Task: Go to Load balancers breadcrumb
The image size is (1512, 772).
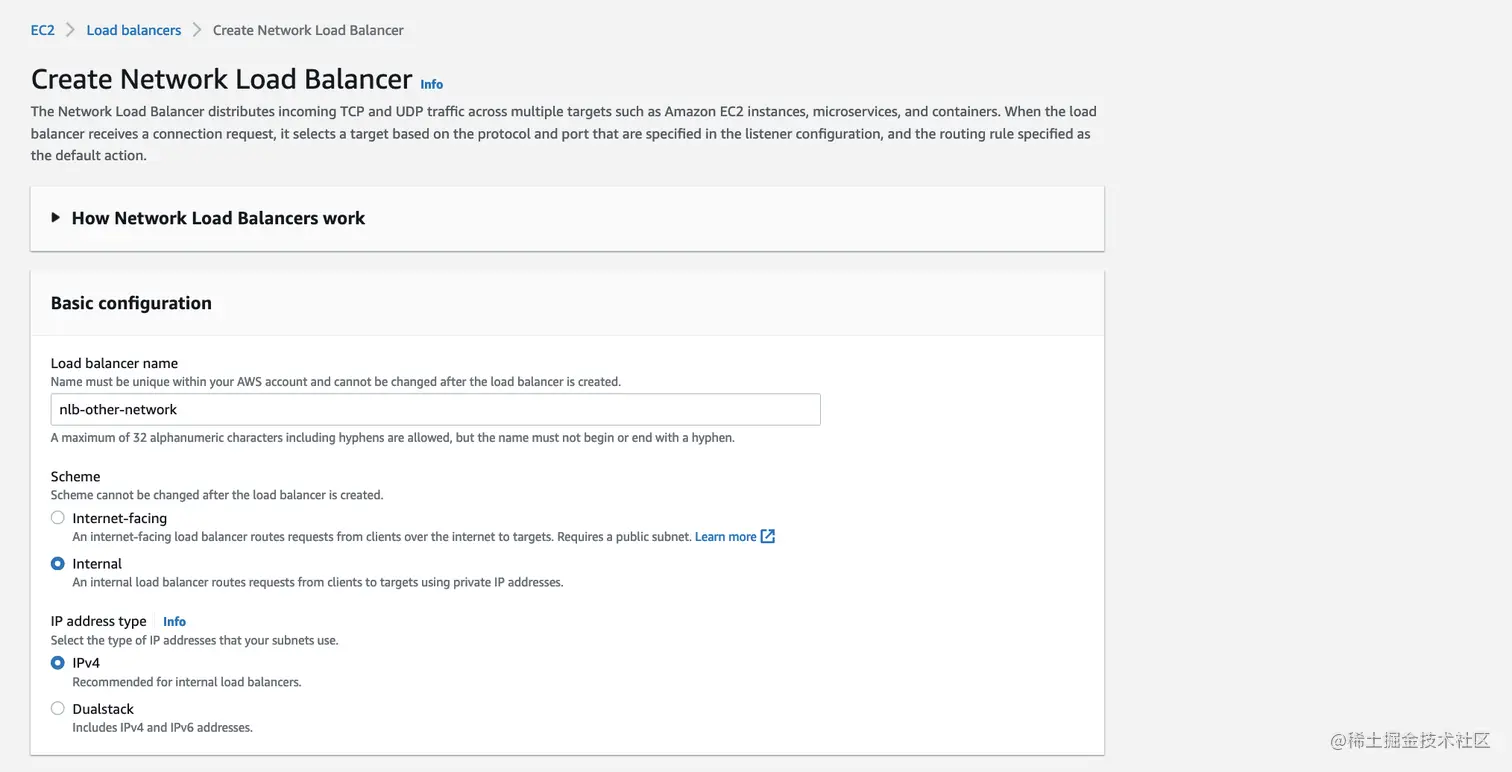Action: tap(134, 30)
